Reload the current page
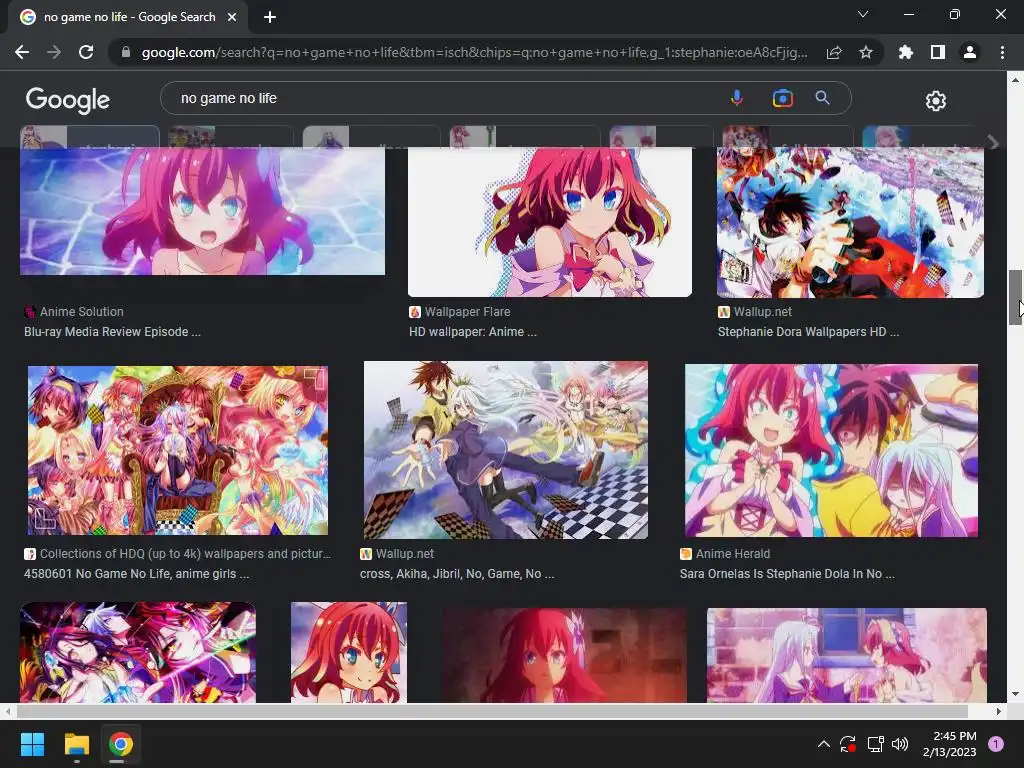 86,52
